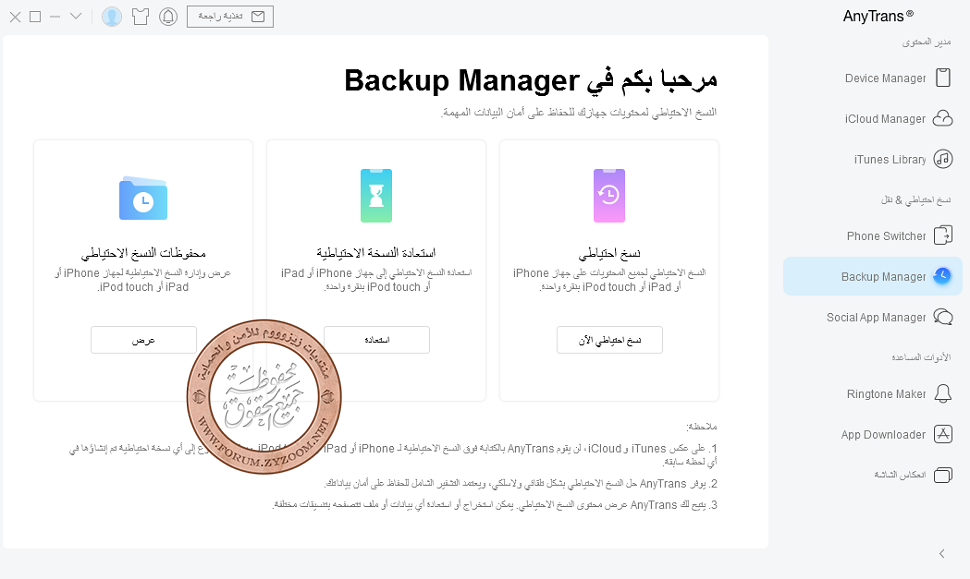Click the purple backup phone icon
Viewport: 970px width, 579px height.
point(609,195)
